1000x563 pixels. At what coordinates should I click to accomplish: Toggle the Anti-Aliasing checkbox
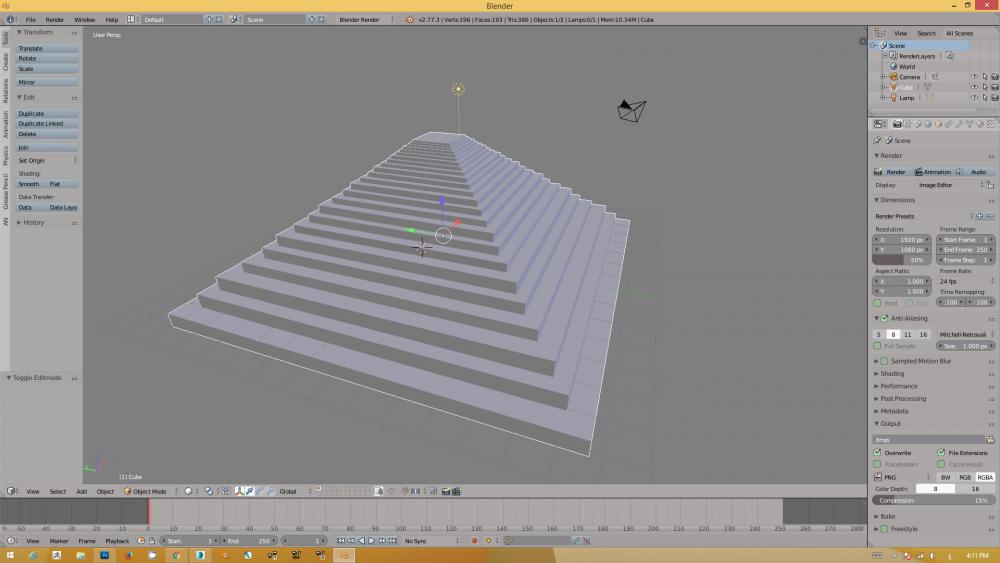pos(885,318)
